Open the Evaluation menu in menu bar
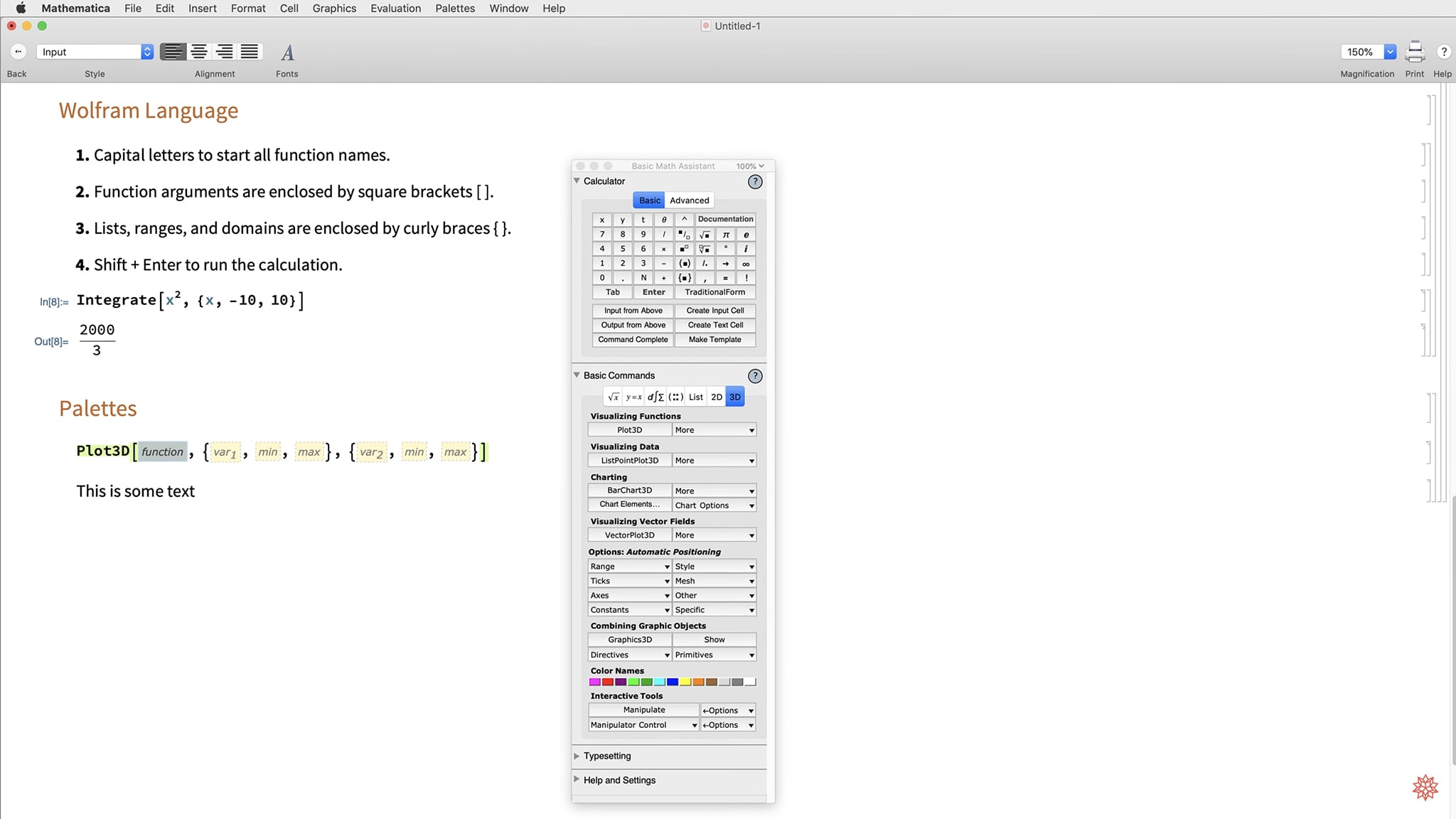This screenshot has height=819, width=1456. pyautogui.click(x=396, y=8)
